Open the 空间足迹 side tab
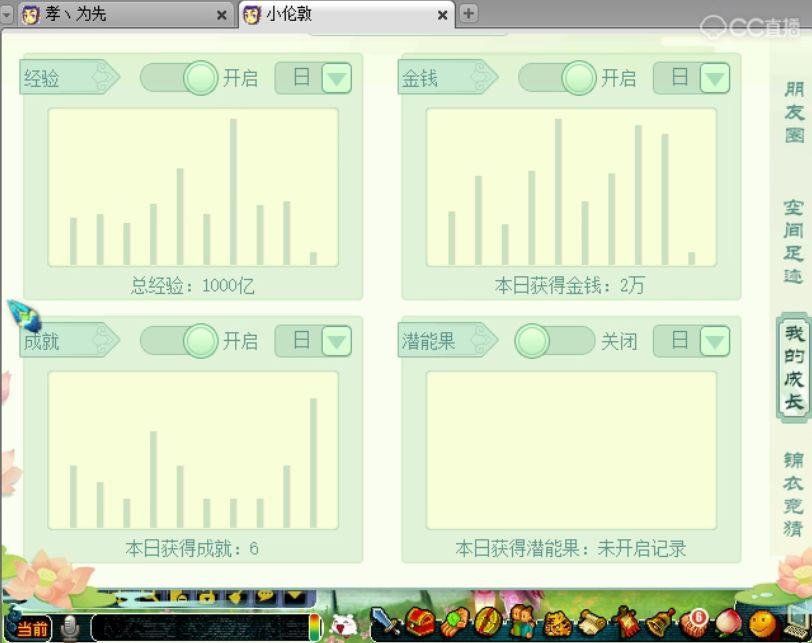Viewport: 812px width, 643px height. [x=793, y=241]
